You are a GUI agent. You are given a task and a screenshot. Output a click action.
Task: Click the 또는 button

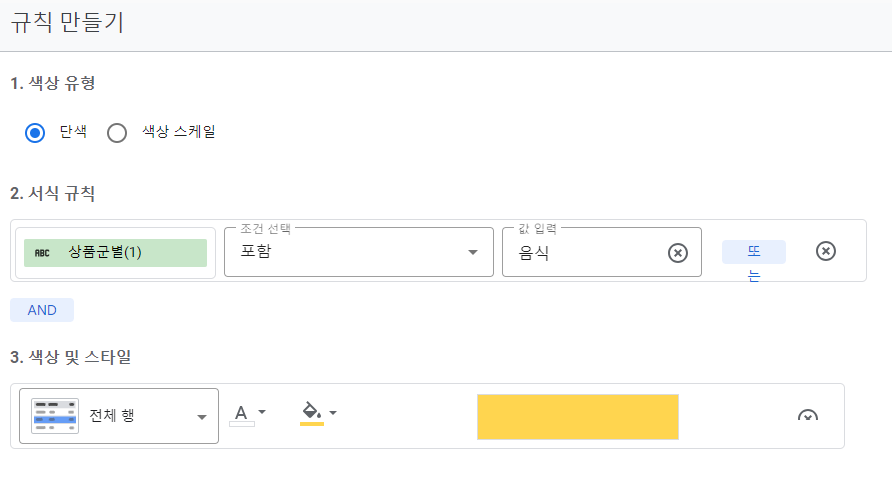coord(754,252)
